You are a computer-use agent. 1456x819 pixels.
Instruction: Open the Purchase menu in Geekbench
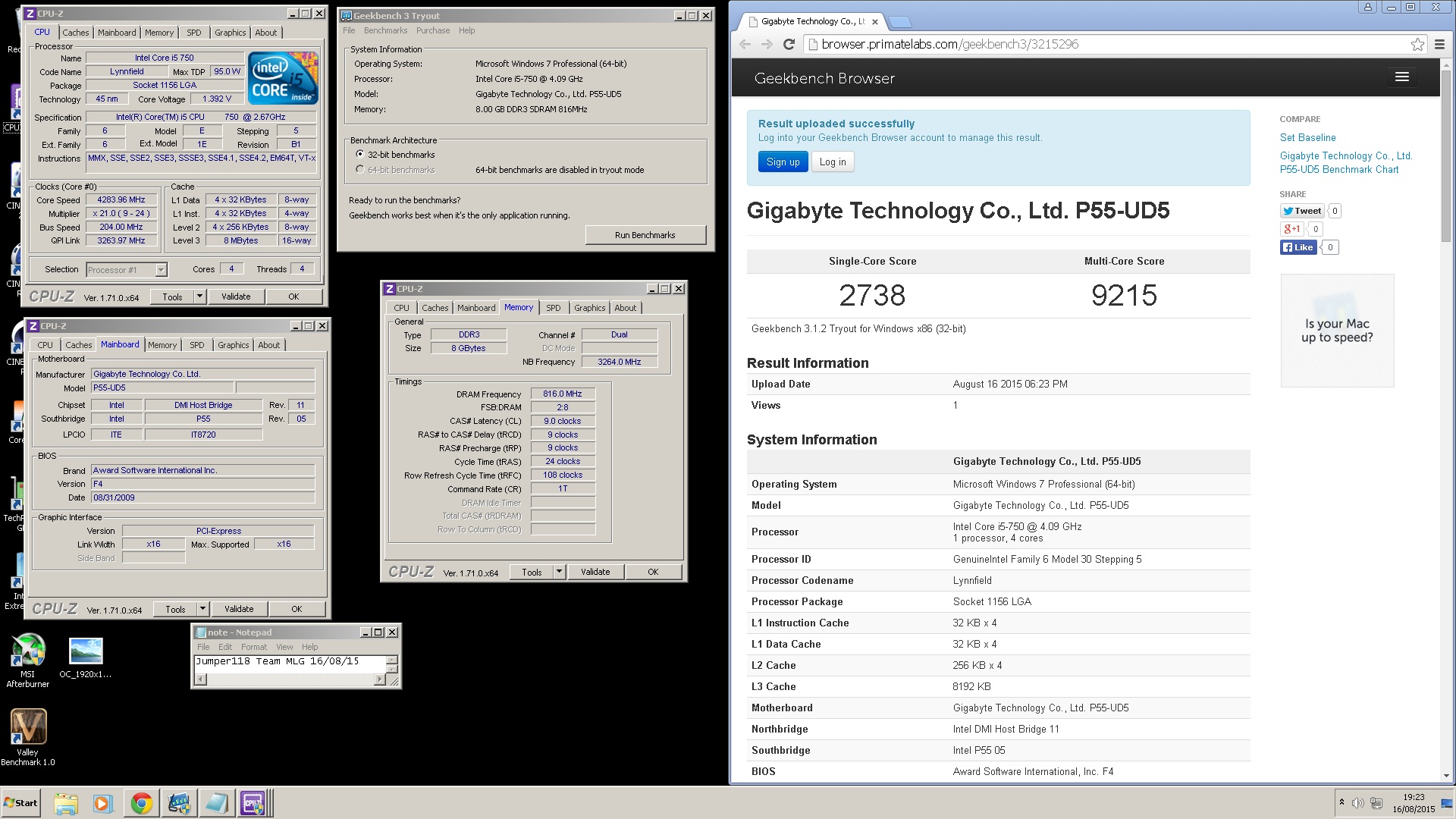[433, 30]
